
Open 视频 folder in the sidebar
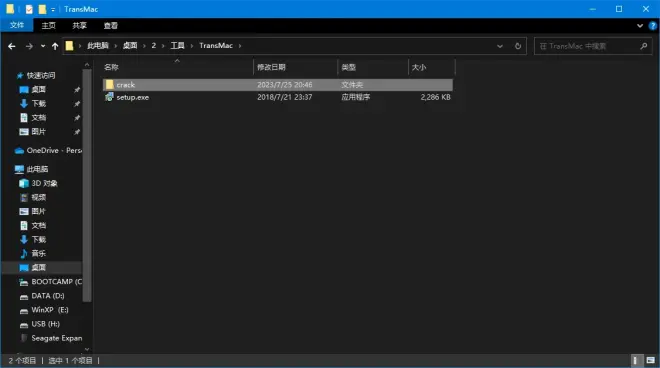click(x=38, y=197)
